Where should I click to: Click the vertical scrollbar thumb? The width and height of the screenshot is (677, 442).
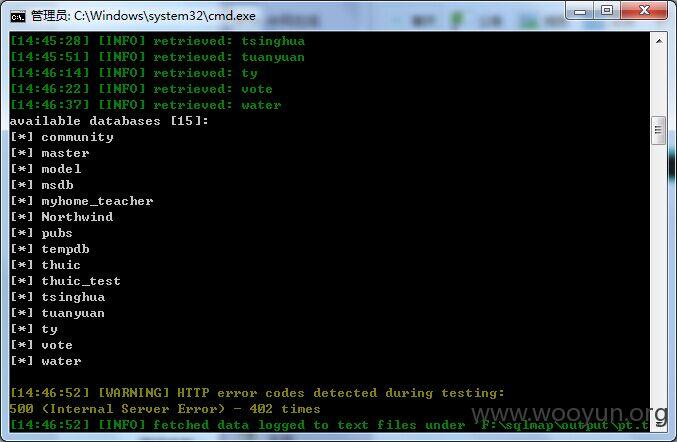tap(658, 130)
